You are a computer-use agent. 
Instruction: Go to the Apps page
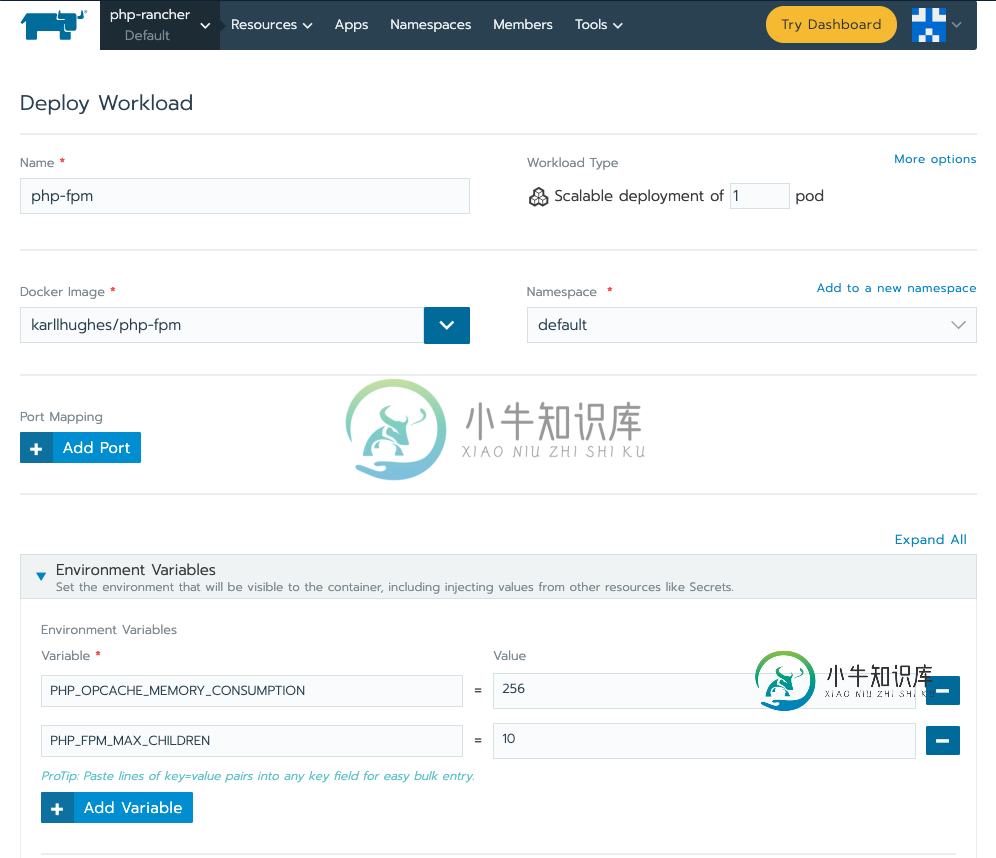click(x=351, y=25)
